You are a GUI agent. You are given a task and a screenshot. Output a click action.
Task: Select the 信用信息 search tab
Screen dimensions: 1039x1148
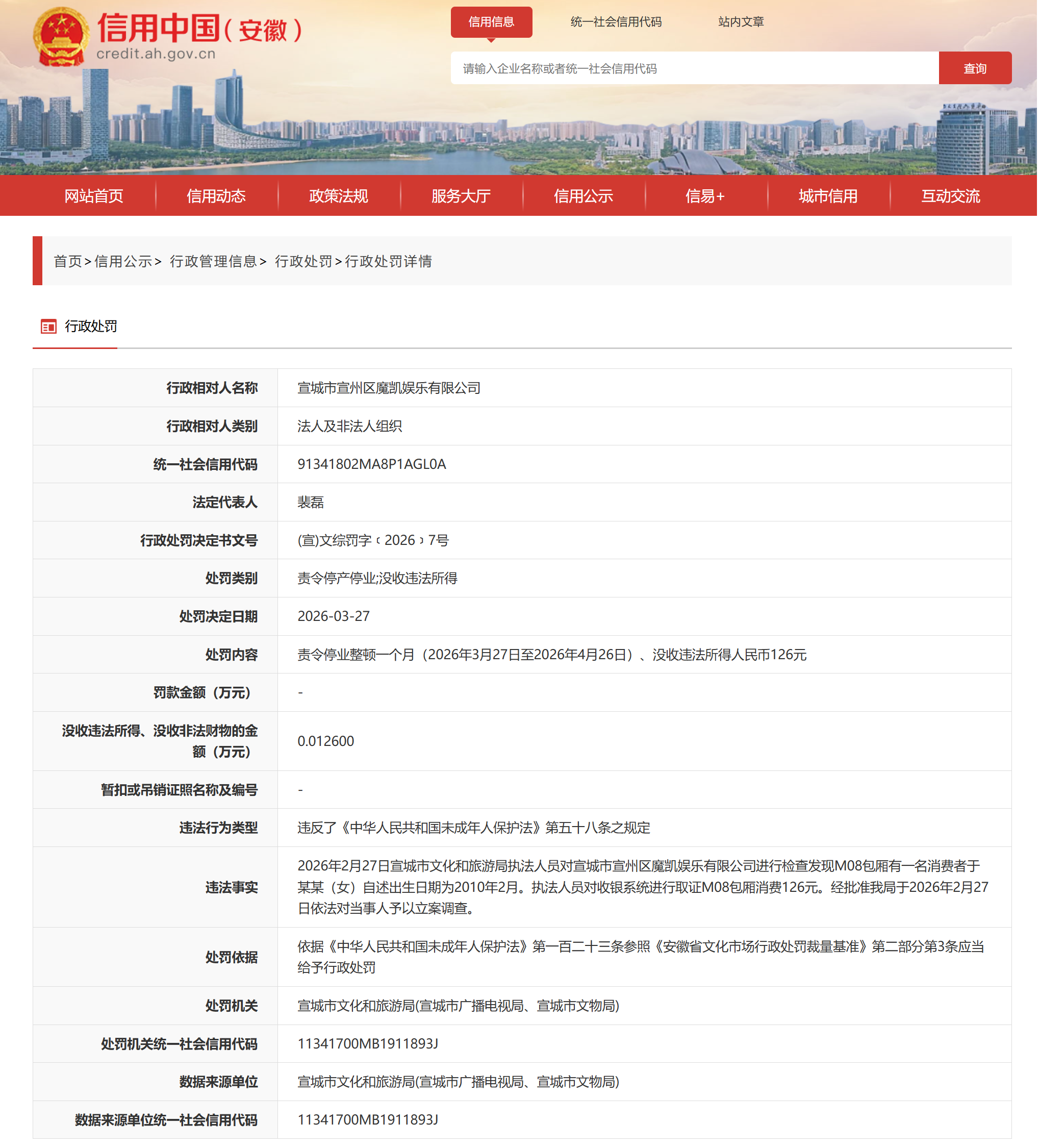coord(491,21)
